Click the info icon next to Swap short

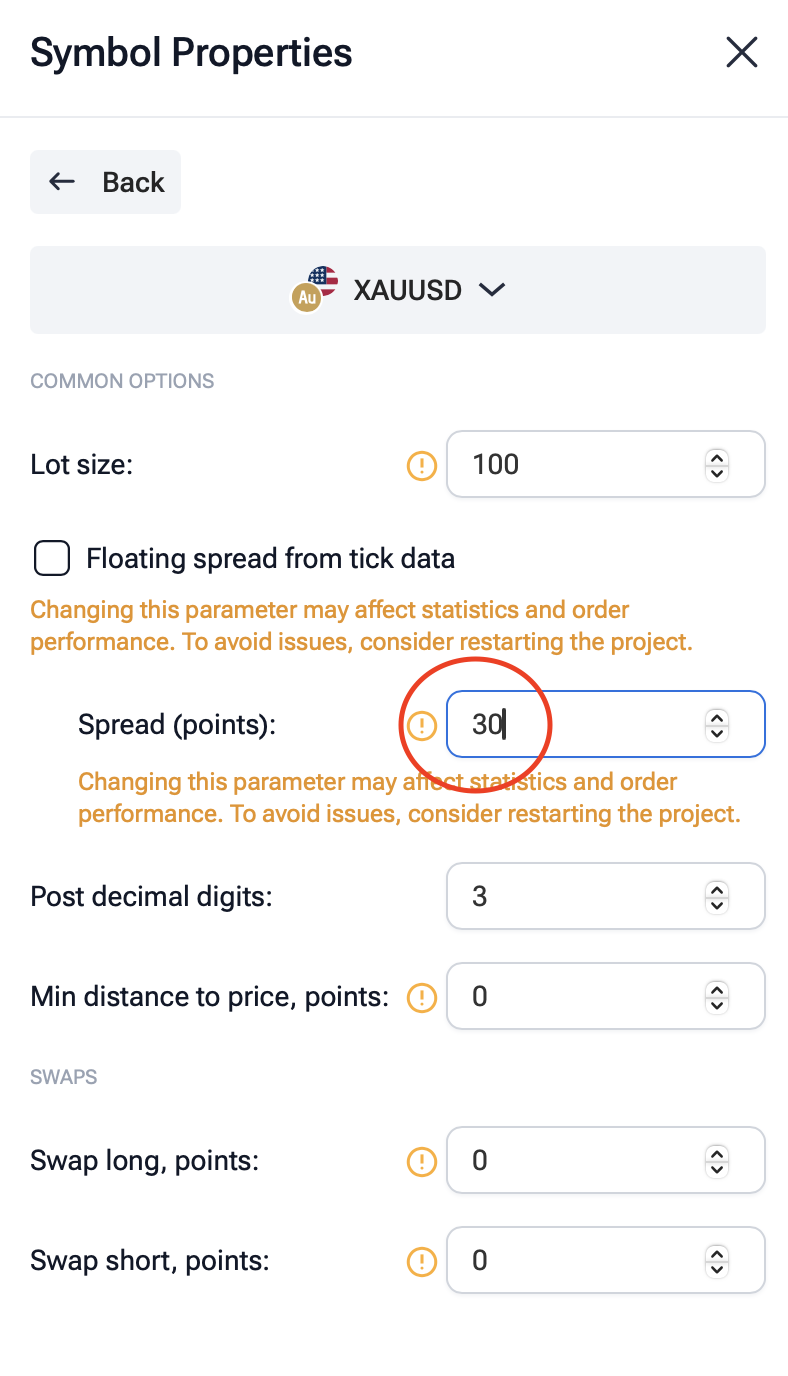422,1261
